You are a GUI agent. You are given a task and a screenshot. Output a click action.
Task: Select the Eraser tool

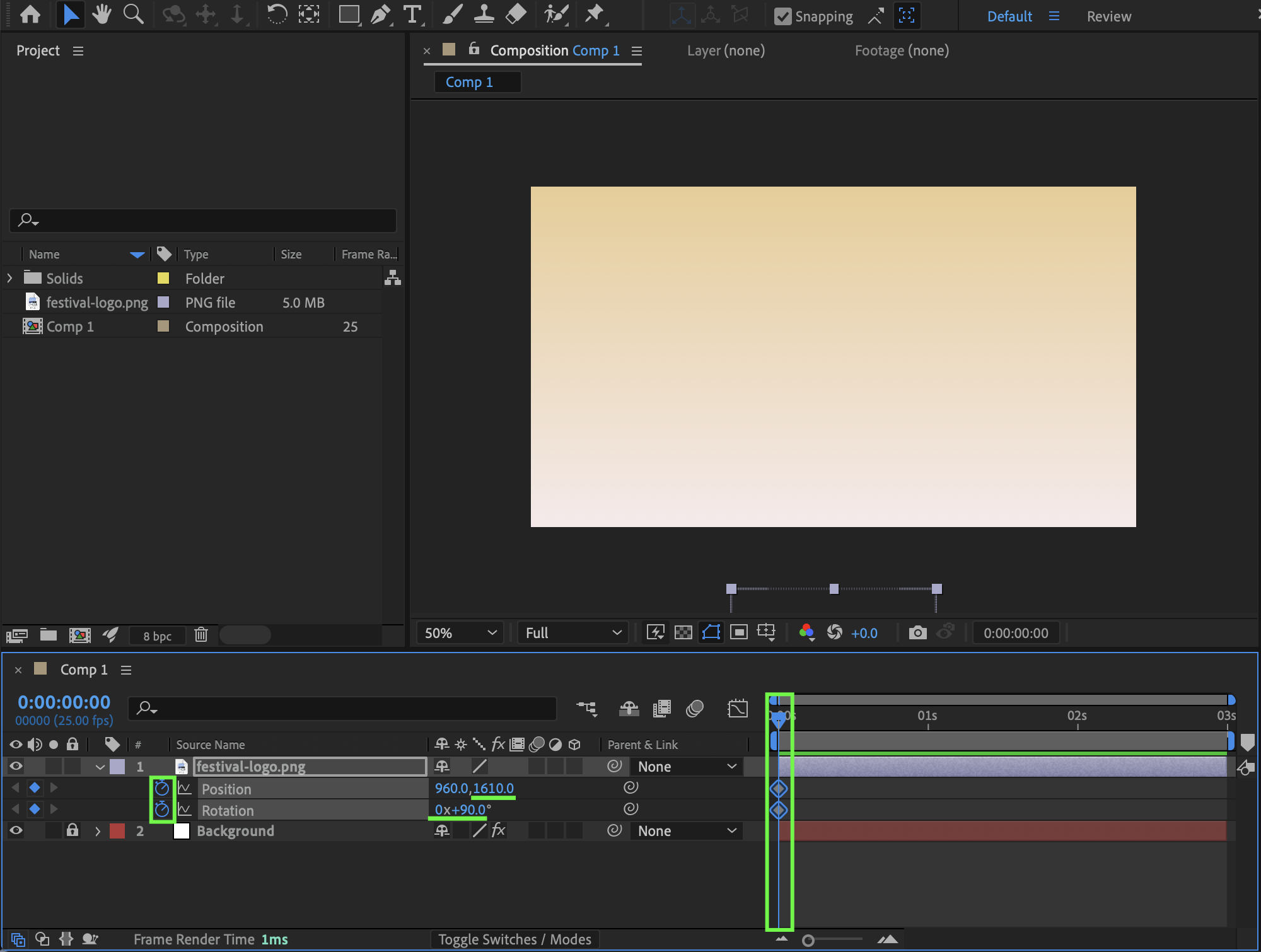[516, 15]
